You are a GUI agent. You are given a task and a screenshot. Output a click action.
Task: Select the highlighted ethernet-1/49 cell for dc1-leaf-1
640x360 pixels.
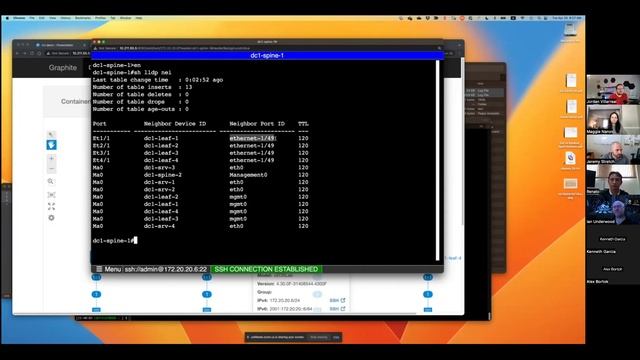(x=253, y=138)
